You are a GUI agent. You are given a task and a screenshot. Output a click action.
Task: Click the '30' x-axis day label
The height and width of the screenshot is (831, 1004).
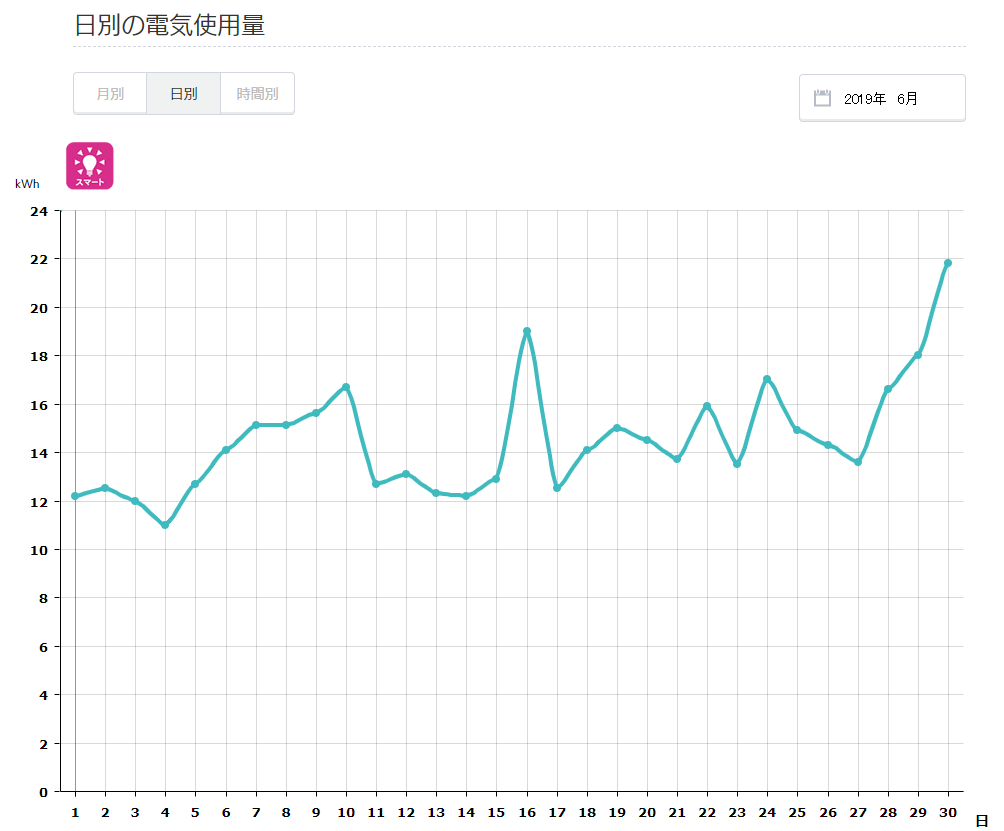click(x=948, y=812)
